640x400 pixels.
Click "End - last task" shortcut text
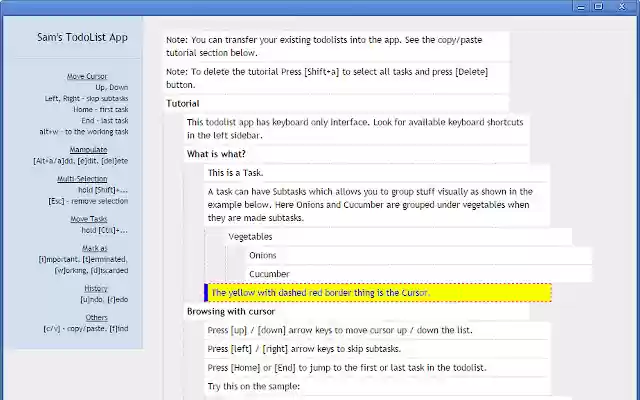coord(104,120)
